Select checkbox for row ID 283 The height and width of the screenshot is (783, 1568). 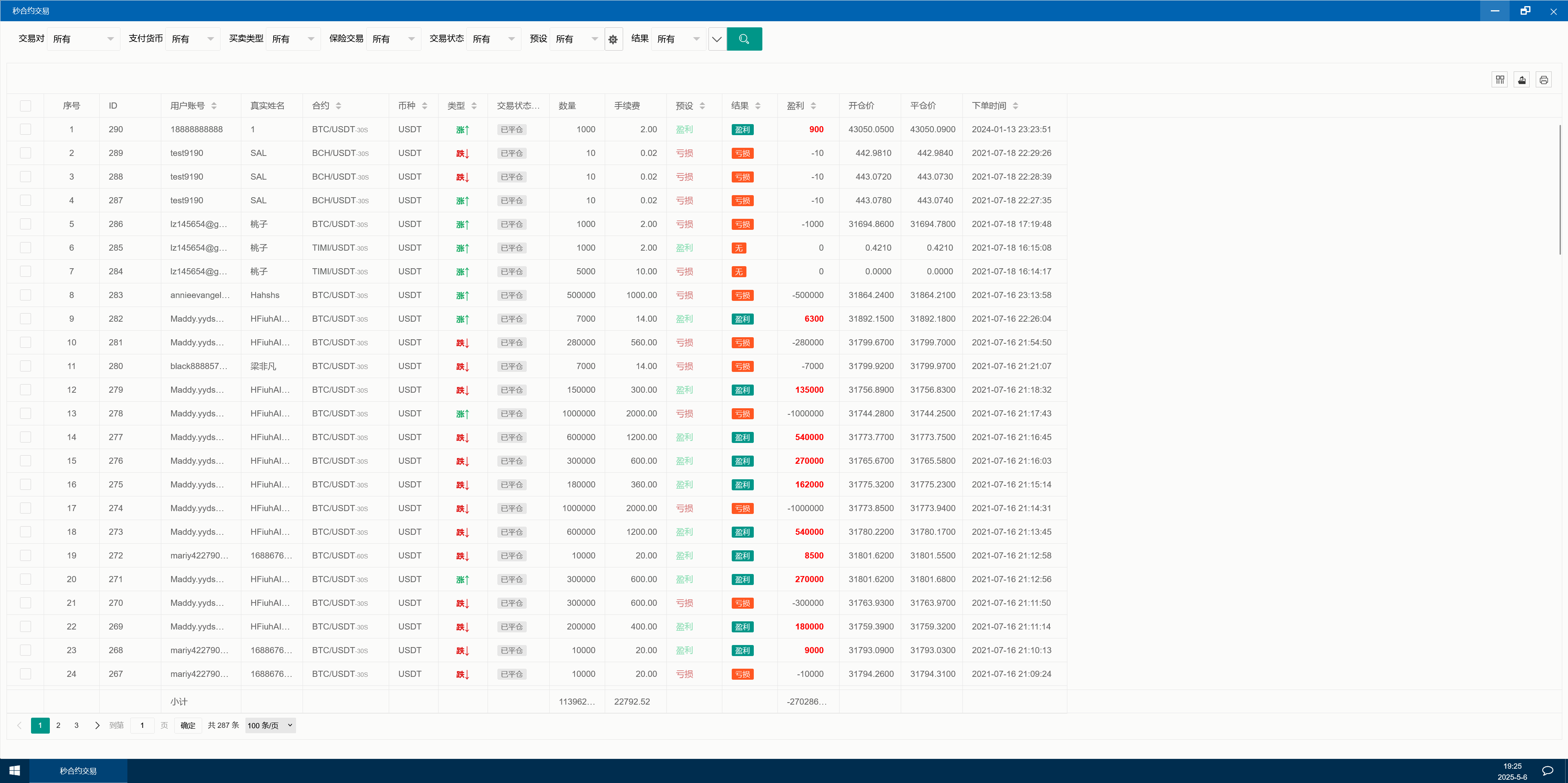26,295
